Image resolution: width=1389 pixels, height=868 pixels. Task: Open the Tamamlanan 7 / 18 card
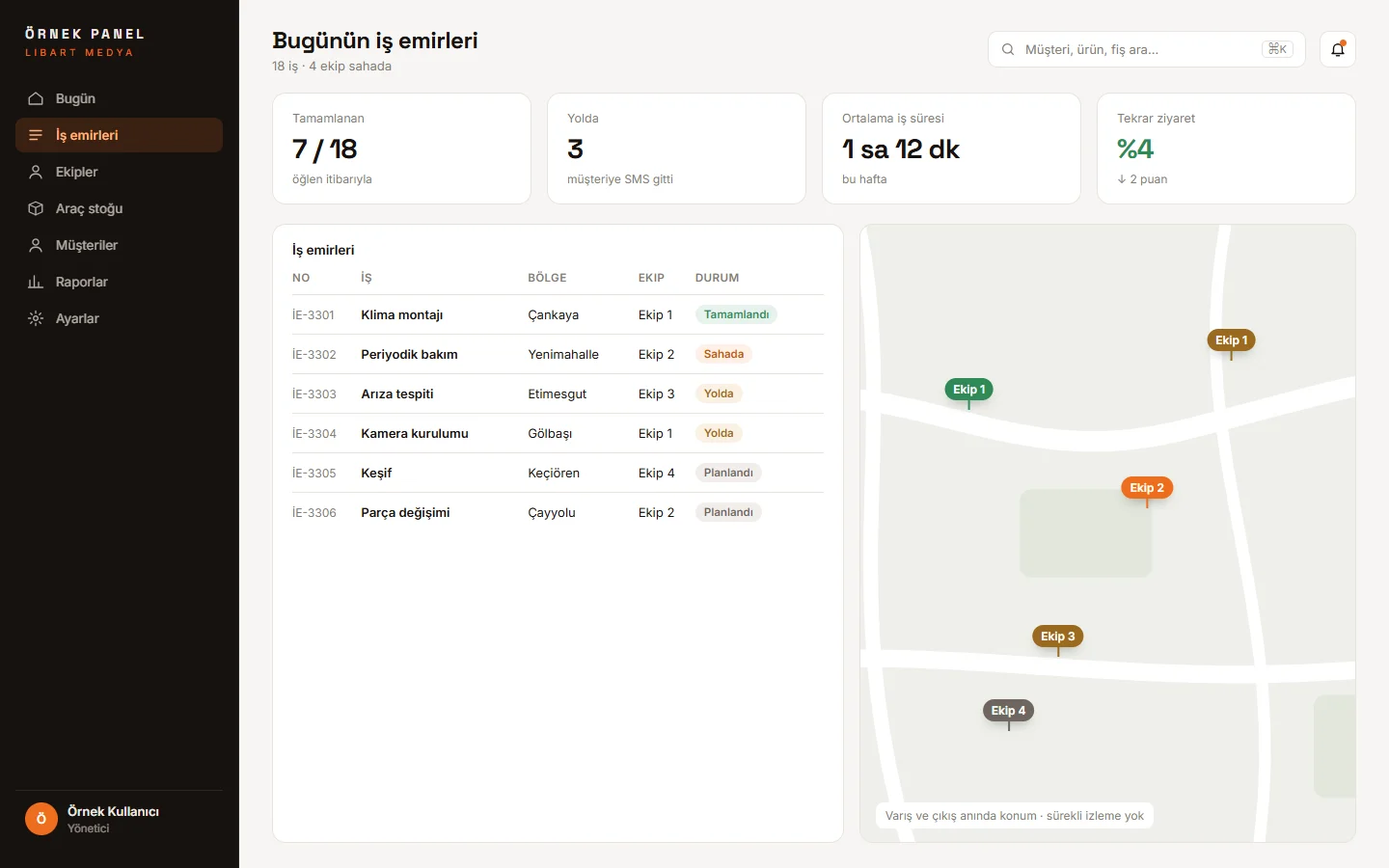(x=401, y=149)
